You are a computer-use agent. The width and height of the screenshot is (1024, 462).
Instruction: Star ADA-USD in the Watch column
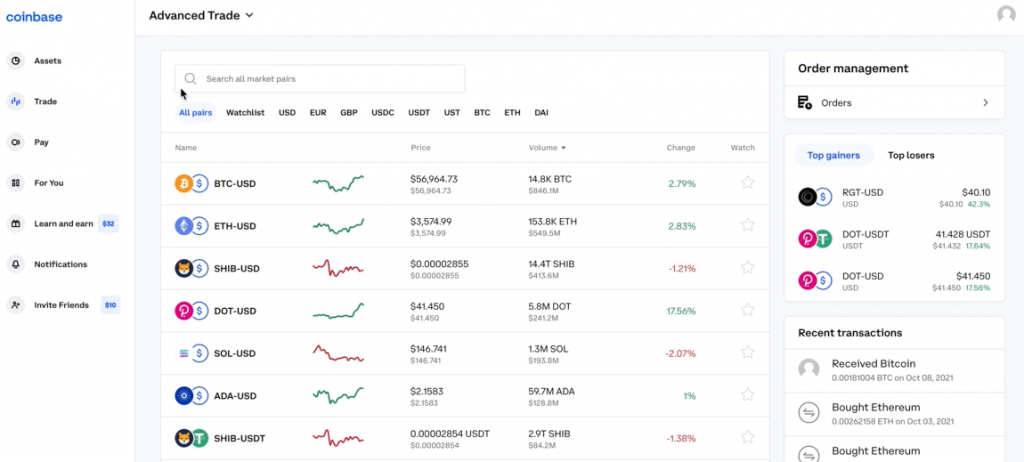(x=748, y=395)
